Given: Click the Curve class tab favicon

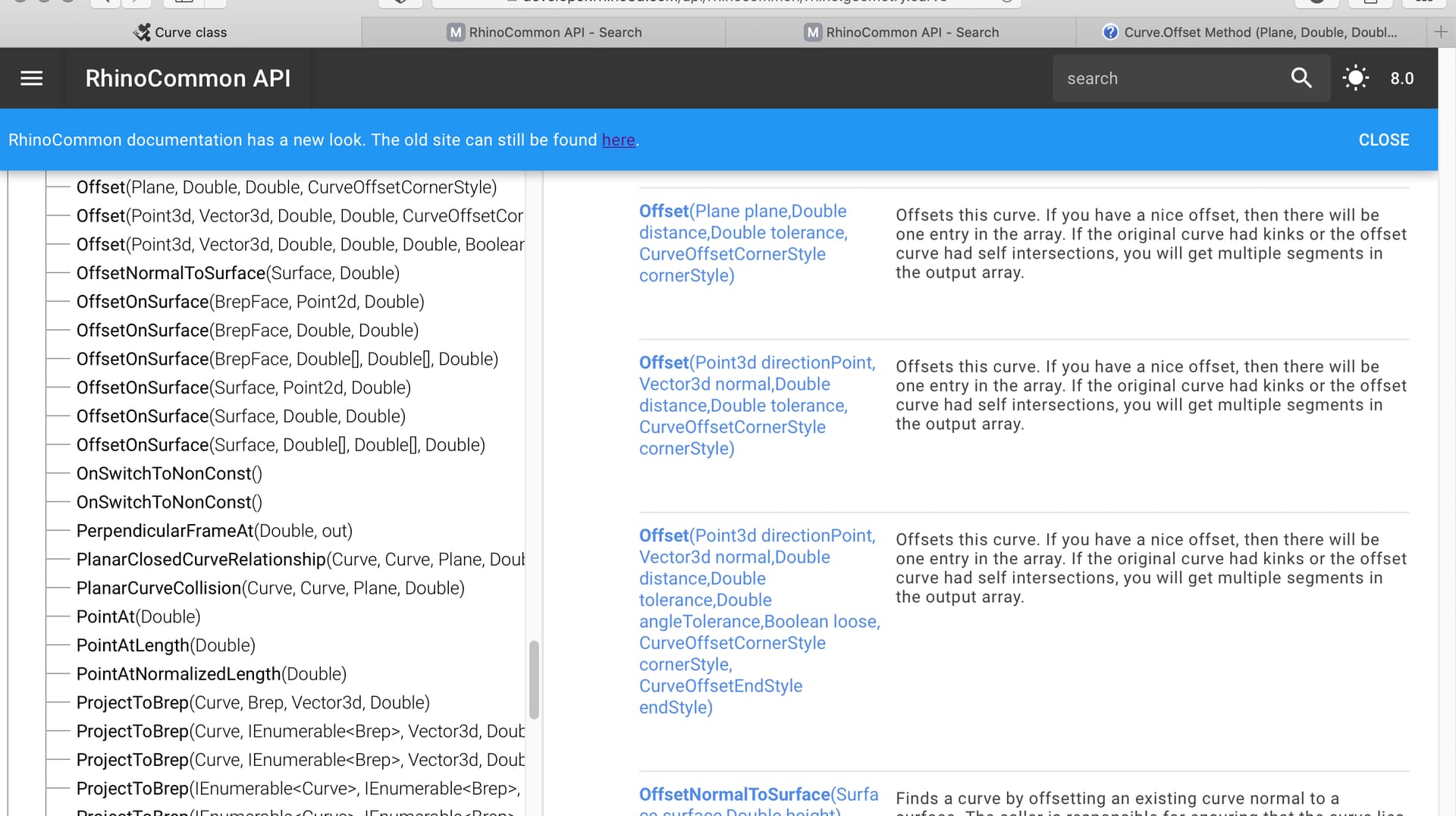Looking at the screenshot, I should [x=142, y=32].
